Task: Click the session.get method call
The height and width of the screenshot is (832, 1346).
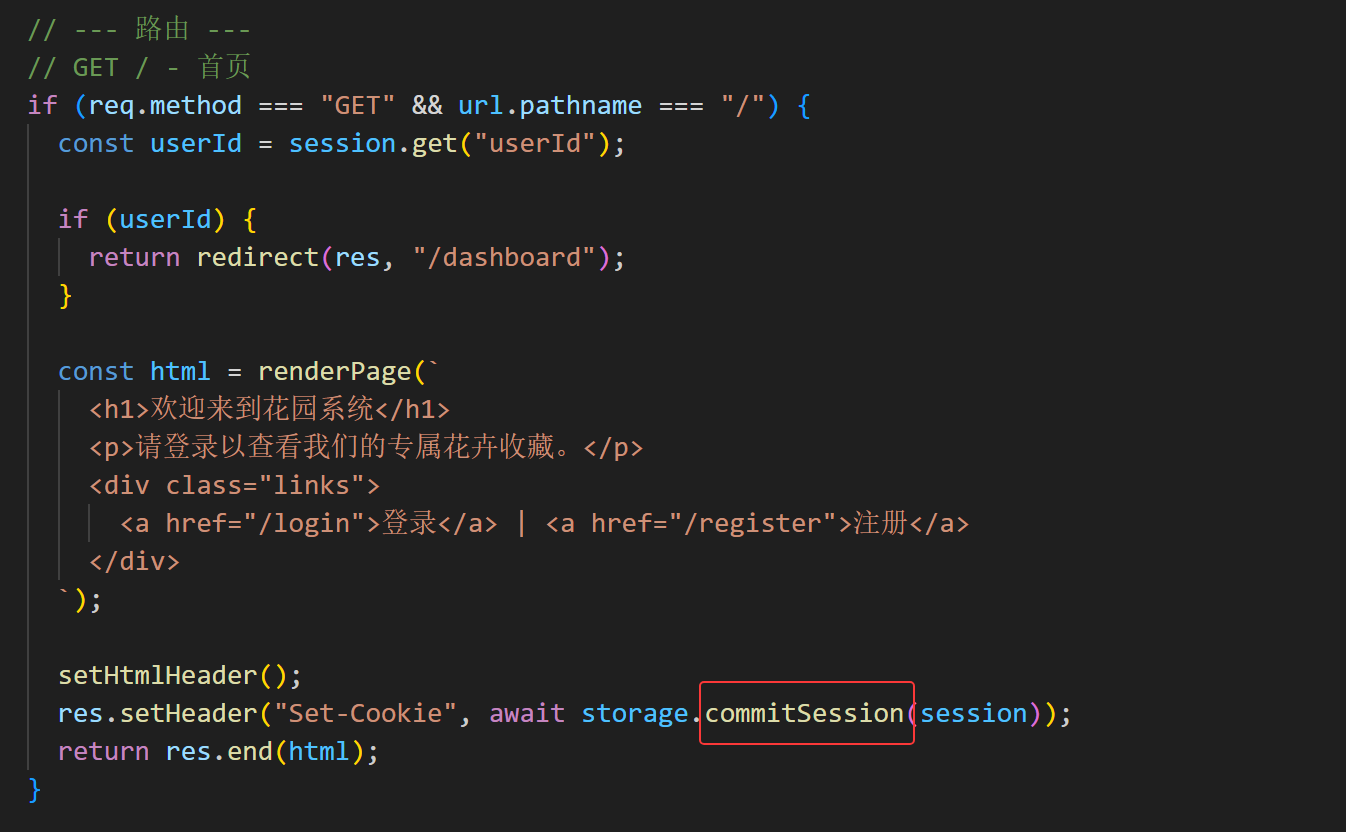Action: coord(372,143)
